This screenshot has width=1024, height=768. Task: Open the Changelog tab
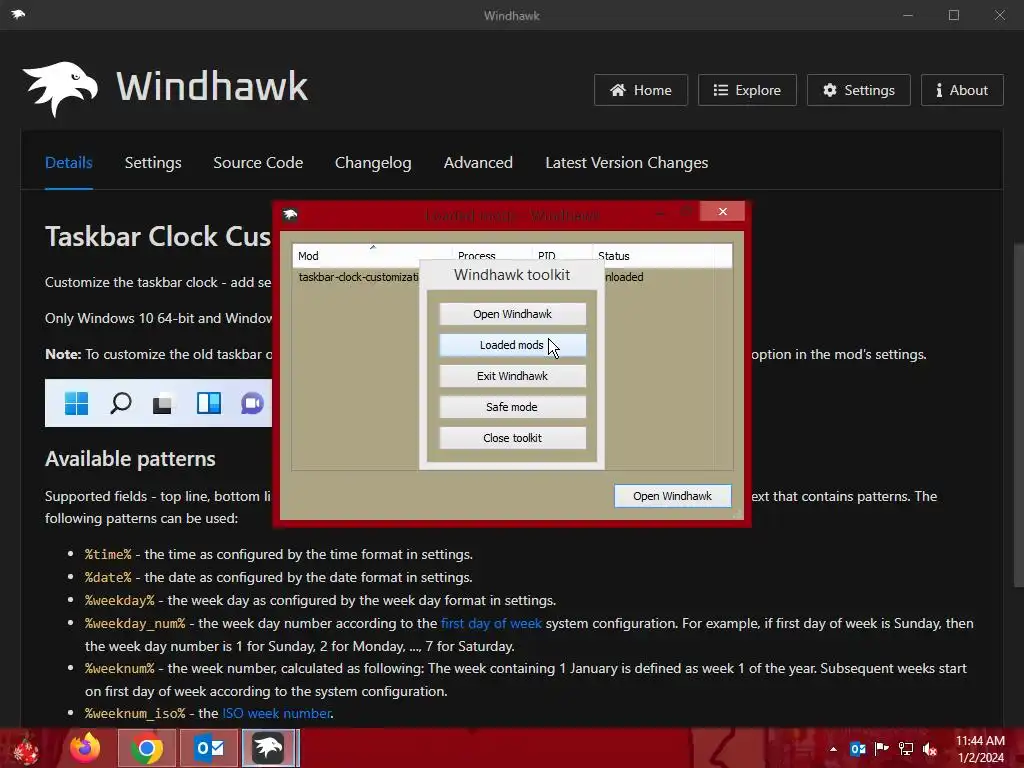tap(373, 163)
